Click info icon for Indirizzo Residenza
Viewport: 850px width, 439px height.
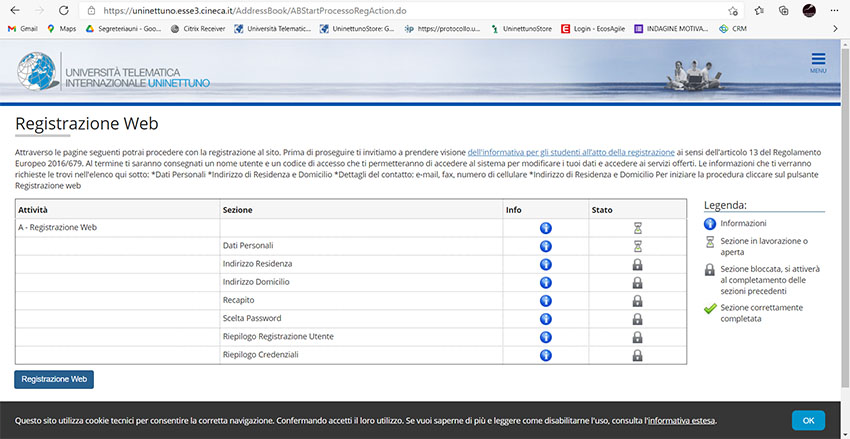(545, 264)
